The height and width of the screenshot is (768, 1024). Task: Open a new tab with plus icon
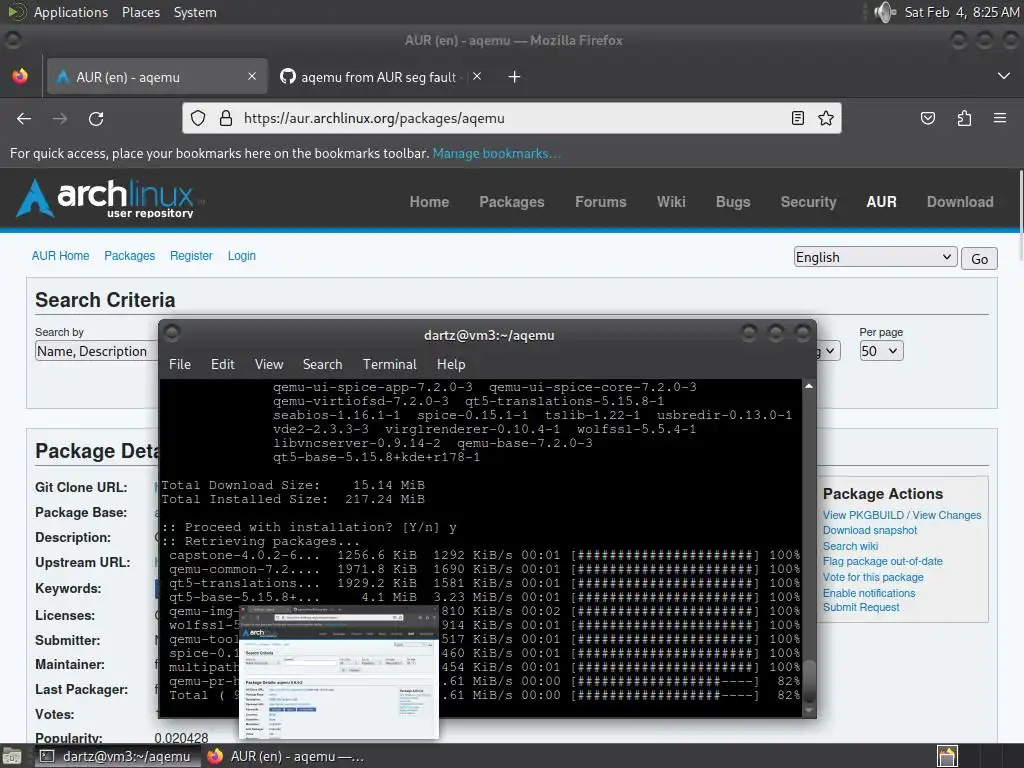click(x=515, y=77)
